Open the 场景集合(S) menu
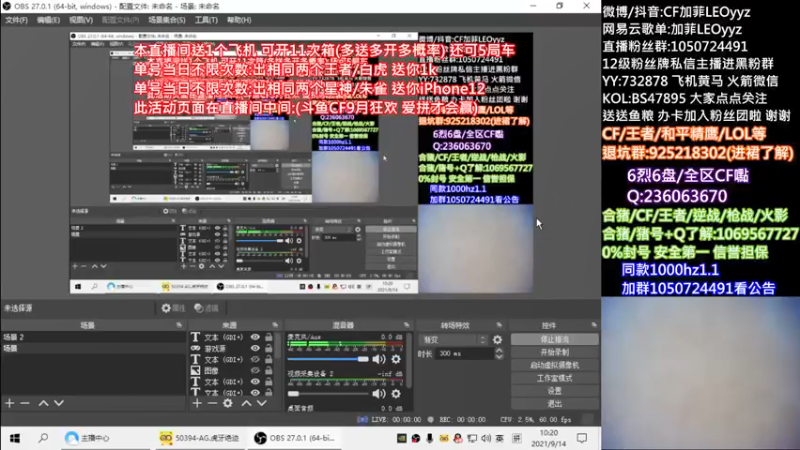Viewport: 800px width, 450px height. pos(167,20)
